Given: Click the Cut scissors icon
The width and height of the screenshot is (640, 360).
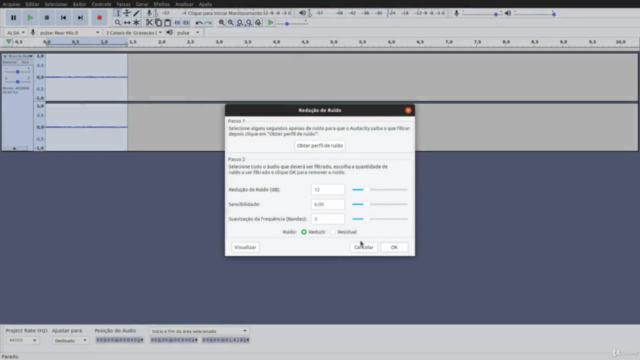Looking at the screenshot, I should 149,22.
